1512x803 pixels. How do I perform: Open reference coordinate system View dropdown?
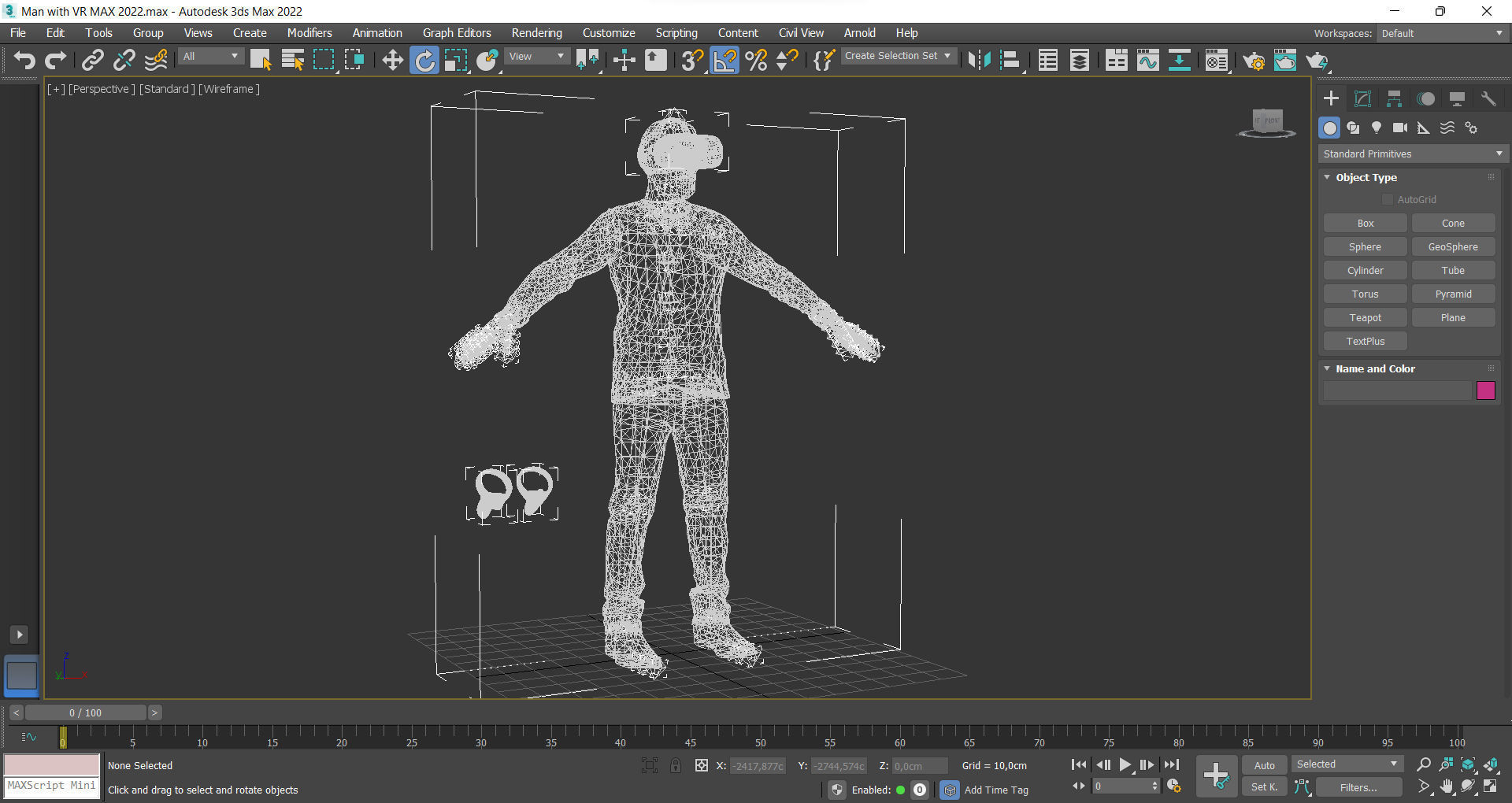[x=536, y=57]
